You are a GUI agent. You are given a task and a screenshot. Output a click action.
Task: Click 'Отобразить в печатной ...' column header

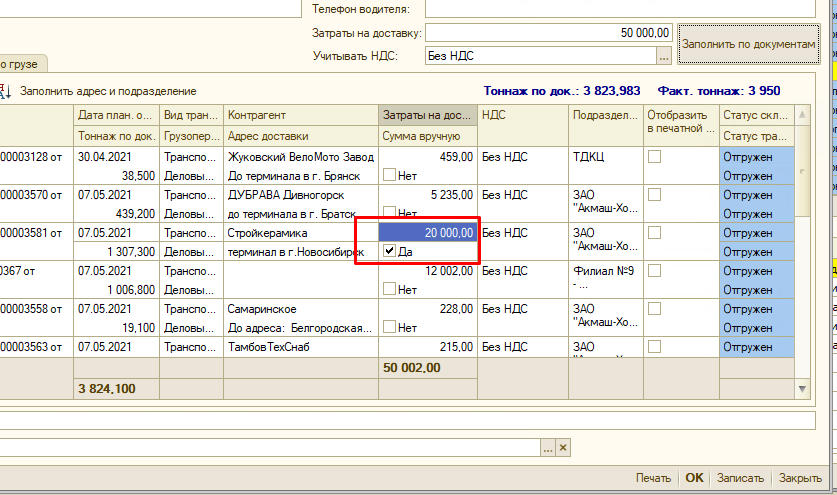681,125
